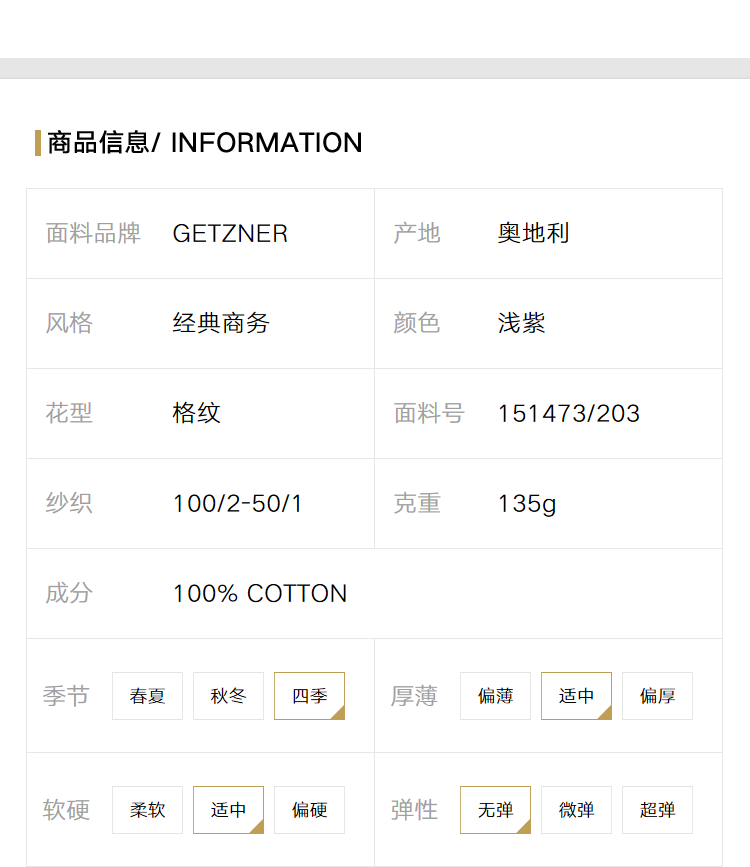The image size is (750, 867).
Task: Select the 春夏 season option
Action: (x=147, y=696)
